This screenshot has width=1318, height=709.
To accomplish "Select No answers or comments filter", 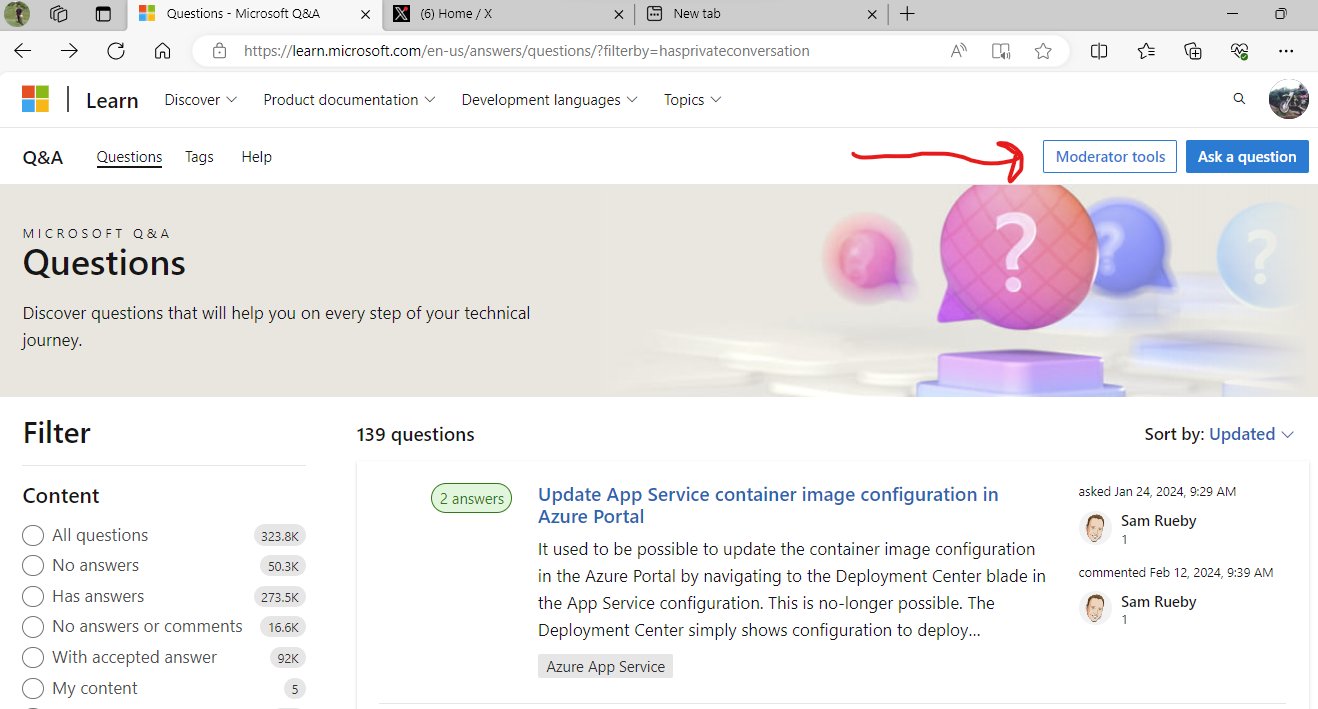I will 33,627.
